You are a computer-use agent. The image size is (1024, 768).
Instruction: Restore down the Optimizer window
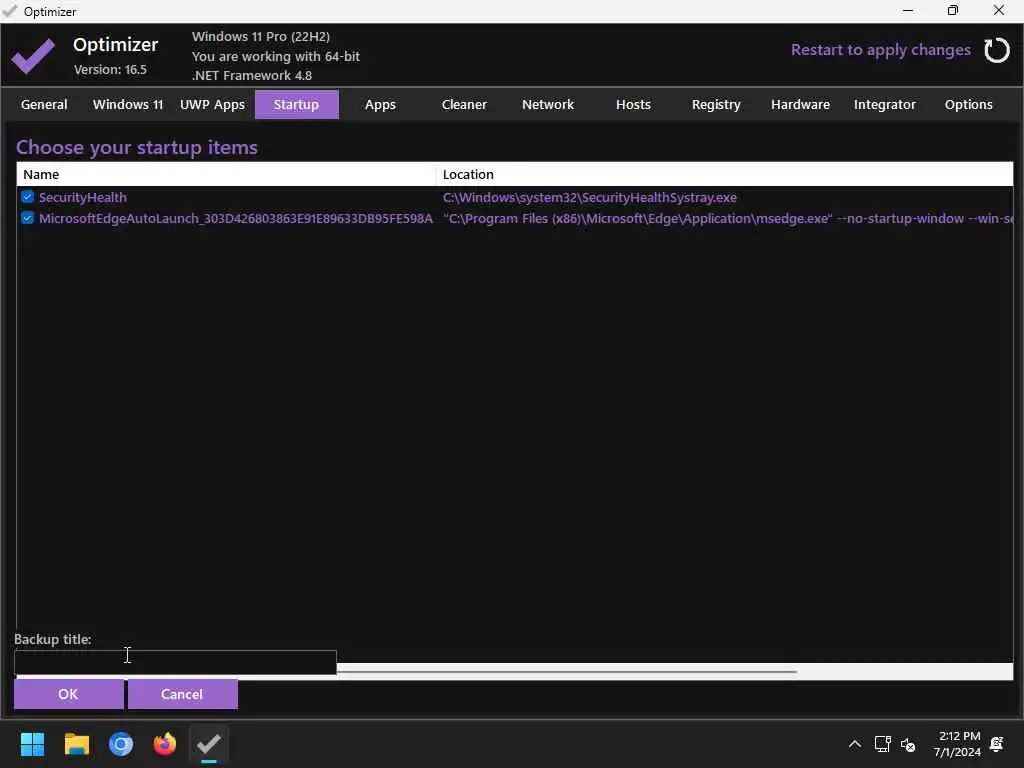click(x=953, y=11)
